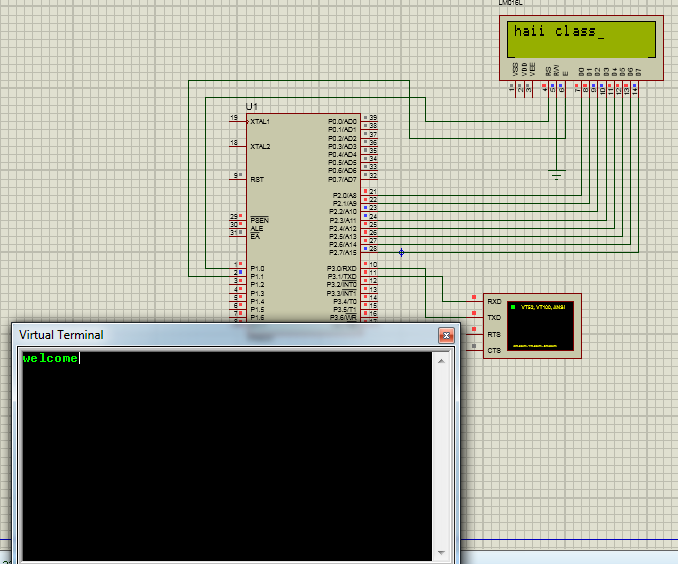Click the P1.4 pin label

point(257,301)
